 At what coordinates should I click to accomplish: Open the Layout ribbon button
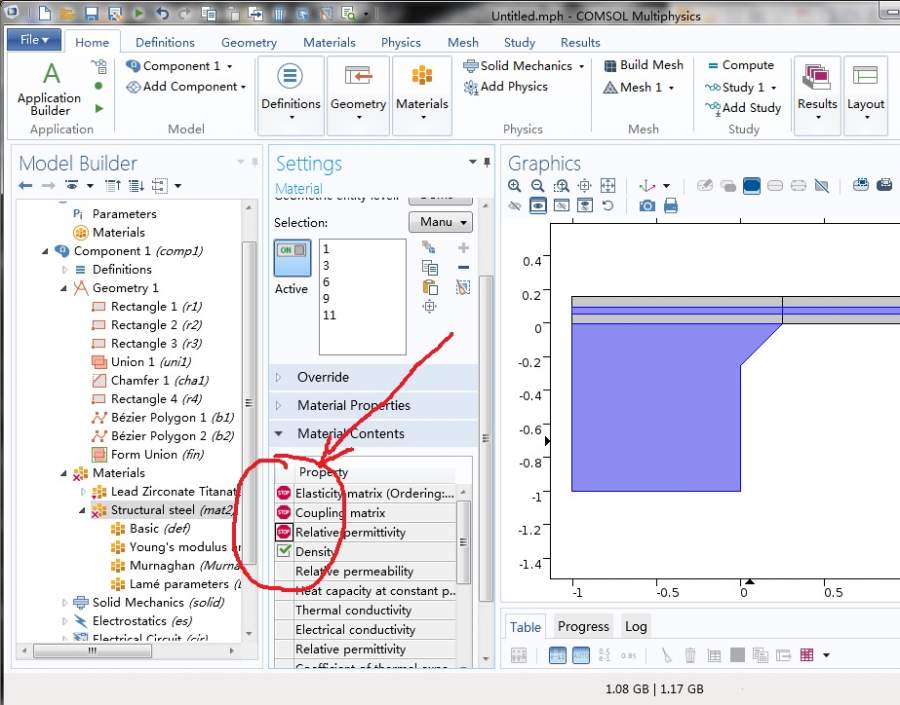[x=865, y=95]
